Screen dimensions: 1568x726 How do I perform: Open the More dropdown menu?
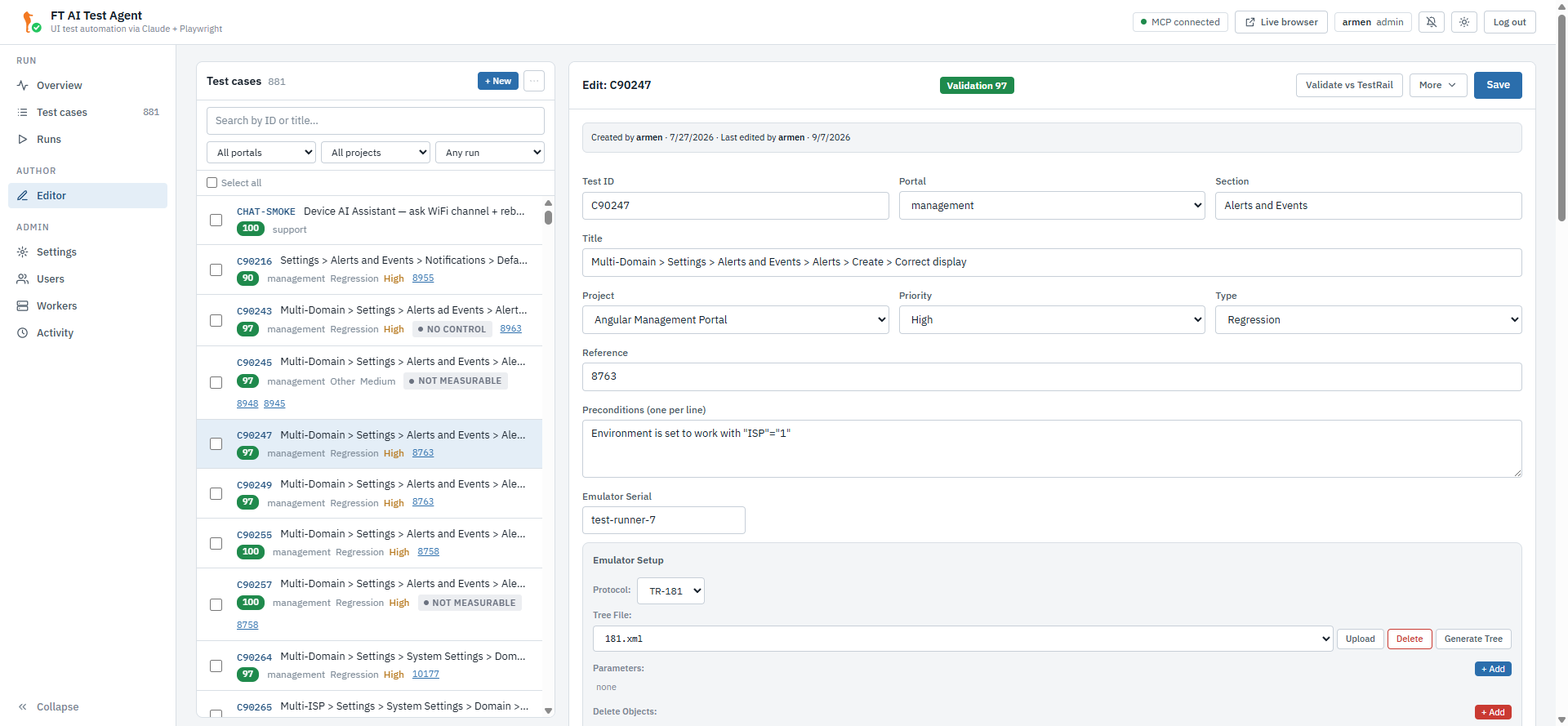(1438, 85)
